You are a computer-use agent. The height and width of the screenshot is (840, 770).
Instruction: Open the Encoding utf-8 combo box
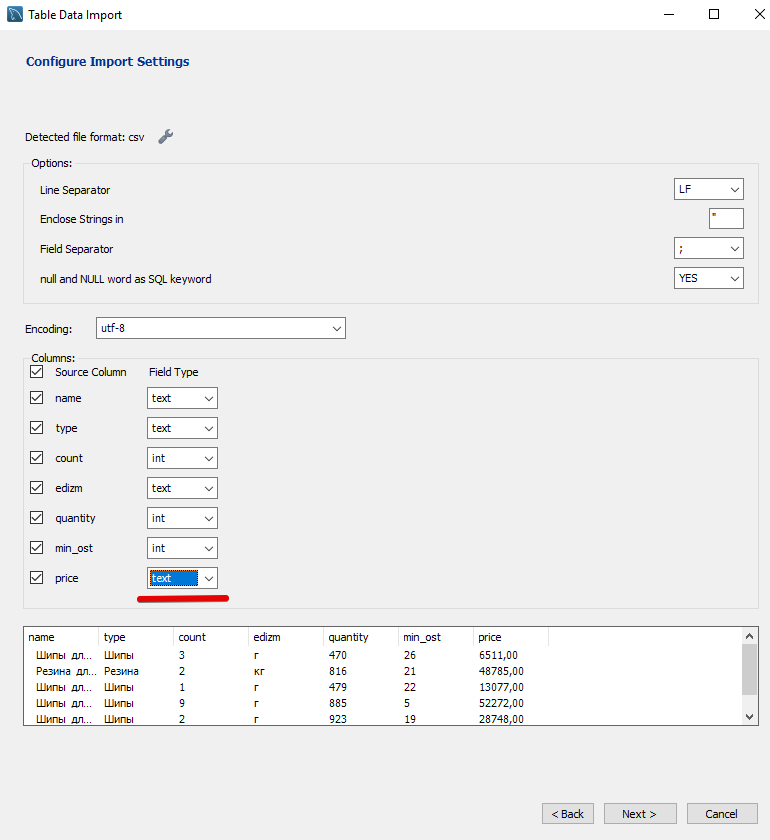(x=220, y=328)
